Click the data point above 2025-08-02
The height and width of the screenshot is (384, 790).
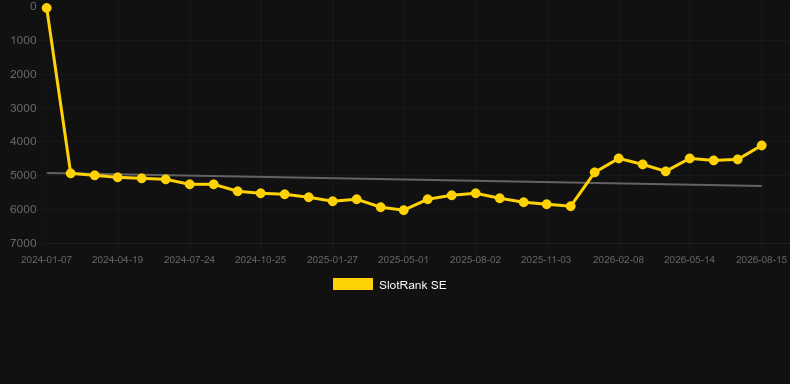point(475,193)
